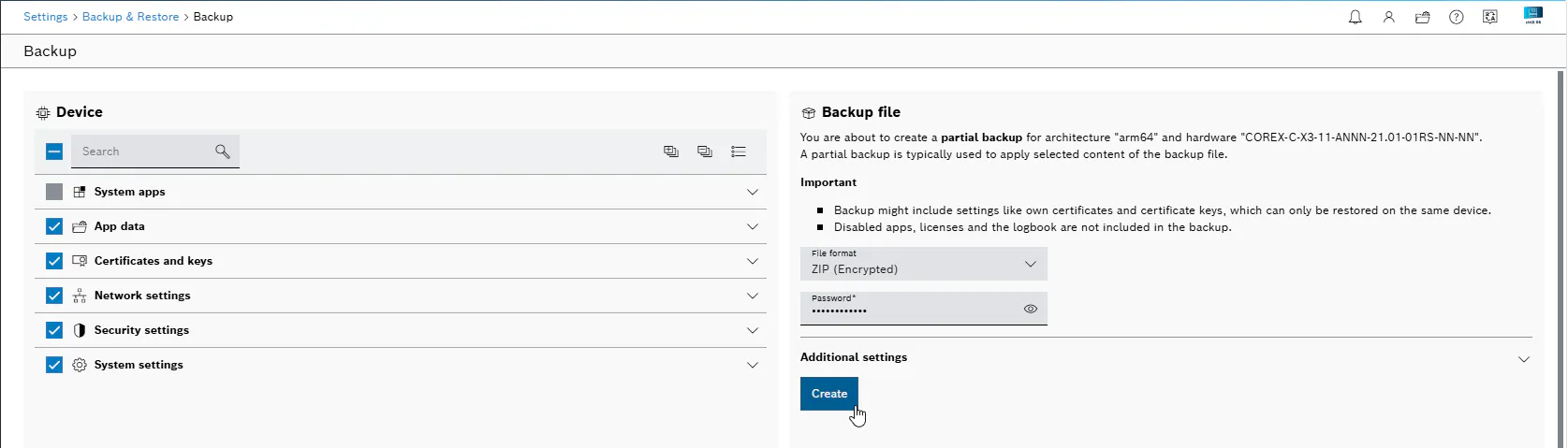Uncheck the Network settings checkbox
Image resolution: width=1568 pixels, height=448 pixels.
pyautogui.click(x=54, y=296)
